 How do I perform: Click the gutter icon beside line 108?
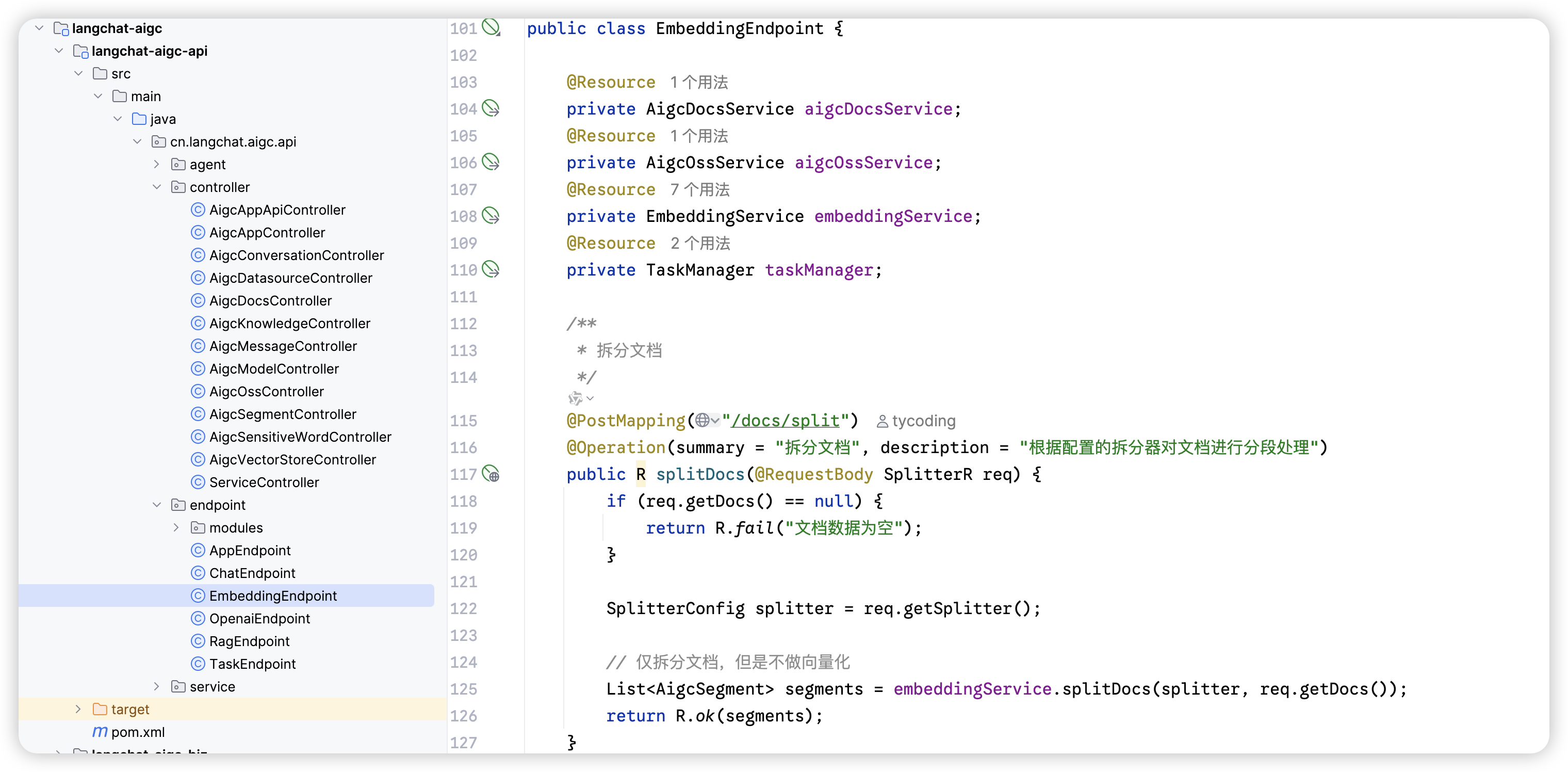(491, 216)
